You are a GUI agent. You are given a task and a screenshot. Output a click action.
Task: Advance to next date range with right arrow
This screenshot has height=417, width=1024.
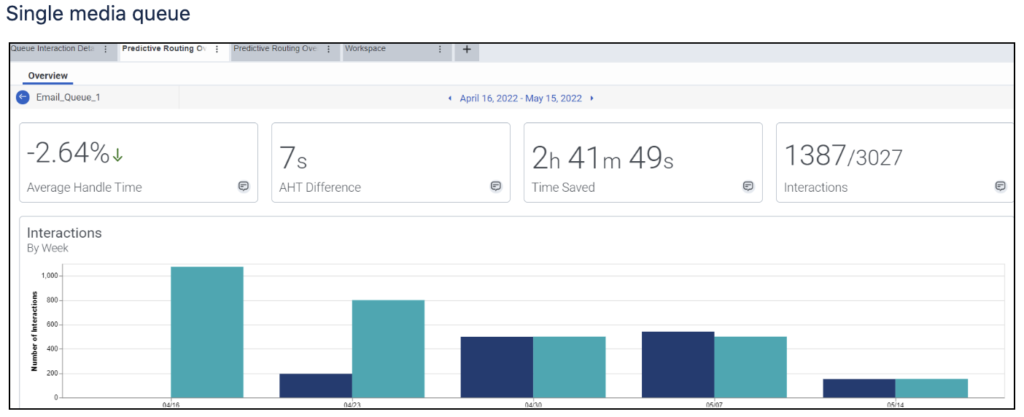(x=592, y=98)
